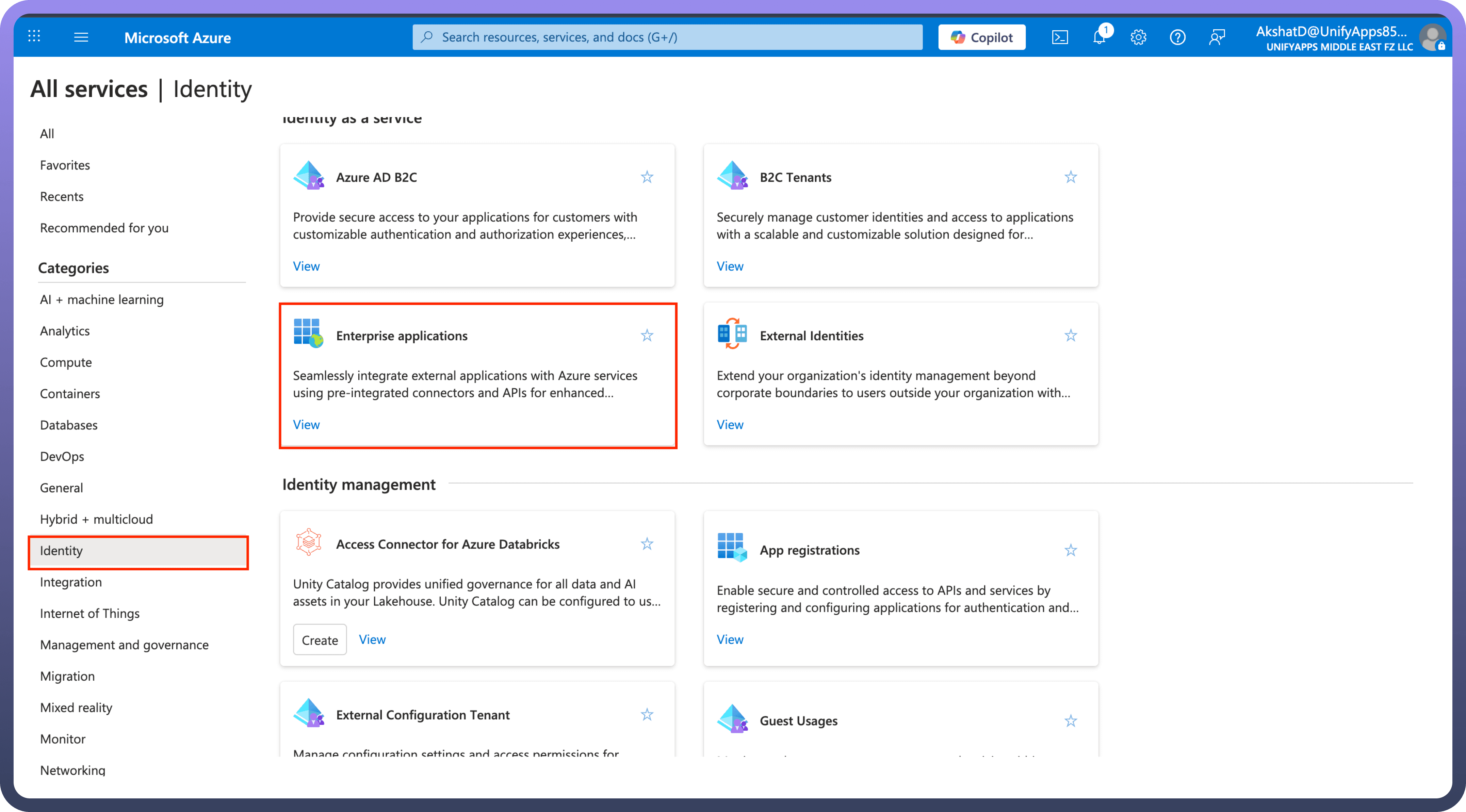Click View under B2C Tenants

pyautogui.click(x=730, y=266)
